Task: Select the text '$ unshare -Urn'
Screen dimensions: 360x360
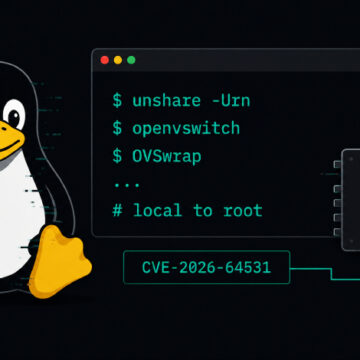Action: coord(181,101)
